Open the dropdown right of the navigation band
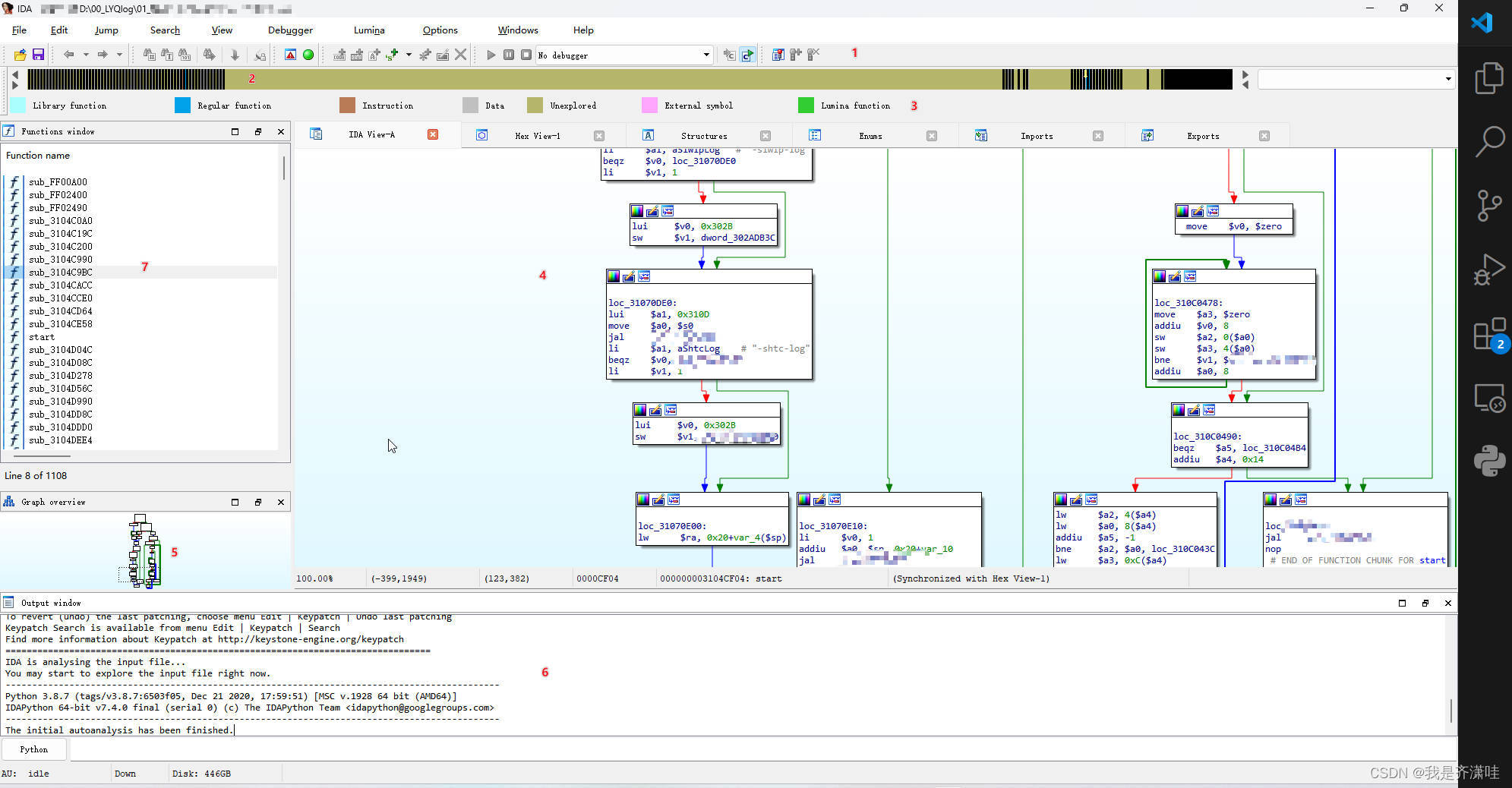The width and height of the screenshot is (1512, 788). (1447, 79)
